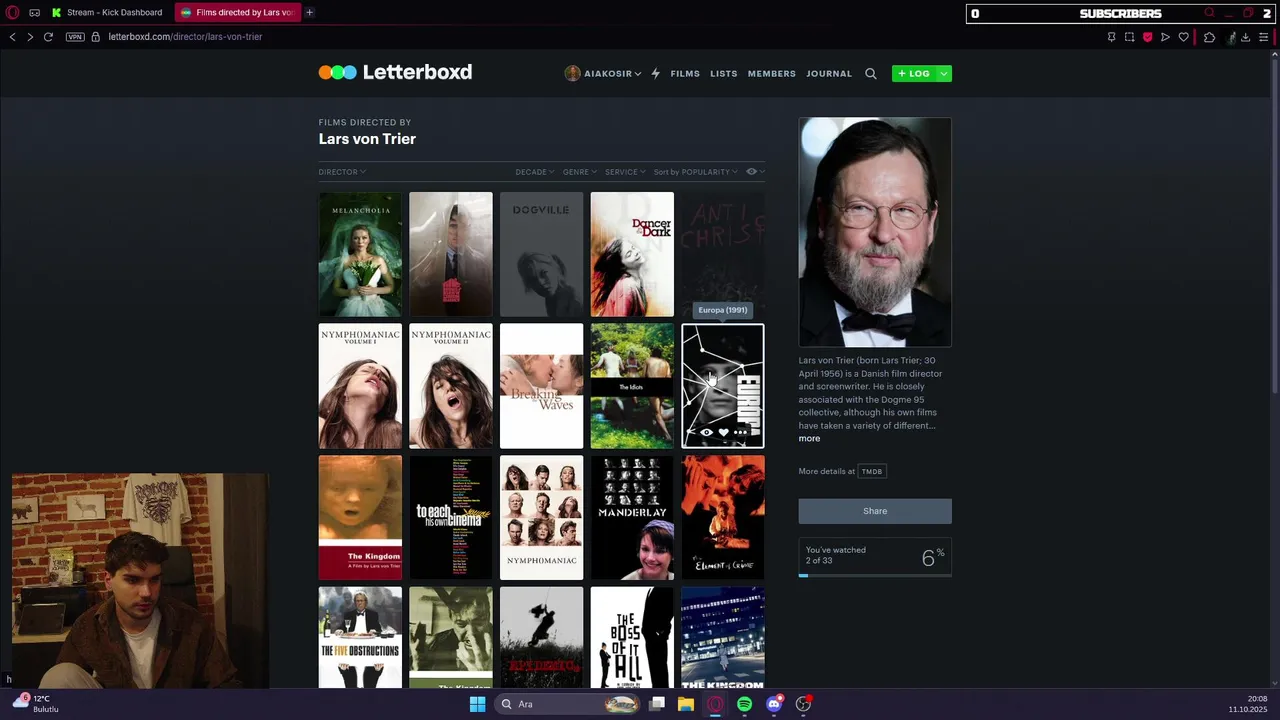Click the taskbar Ara search box
This screenshot has height=720, width=1280.
click(x=568, y=704)
